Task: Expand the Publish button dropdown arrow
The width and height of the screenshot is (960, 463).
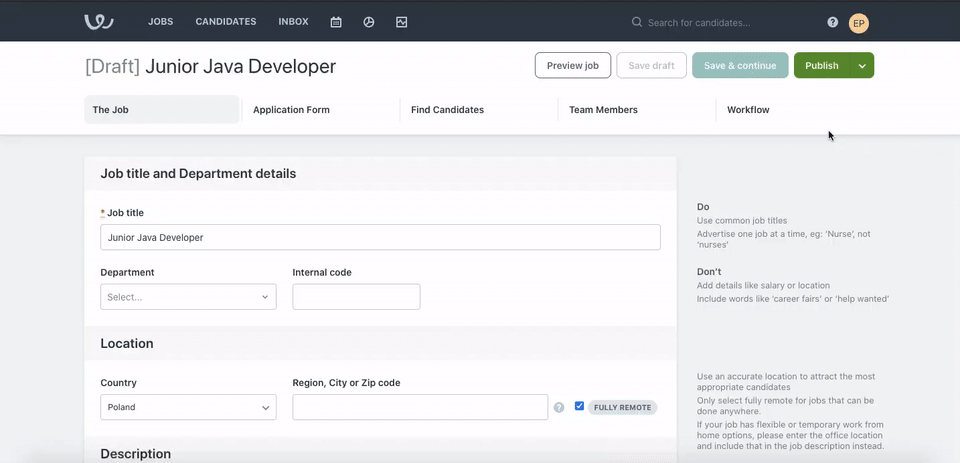Action: point(862,66)
